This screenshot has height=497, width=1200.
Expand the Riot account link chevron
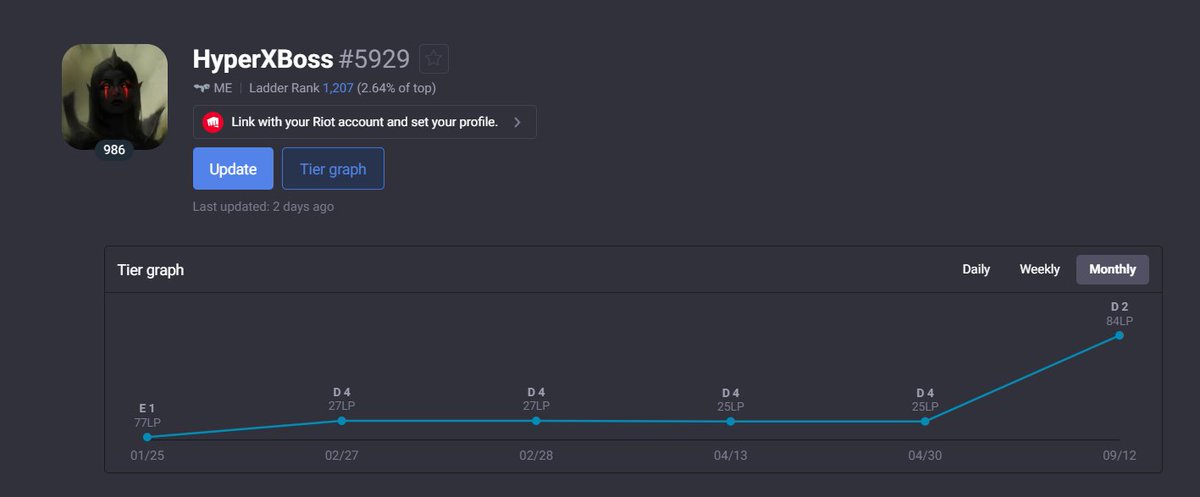[x=517, y=122]
